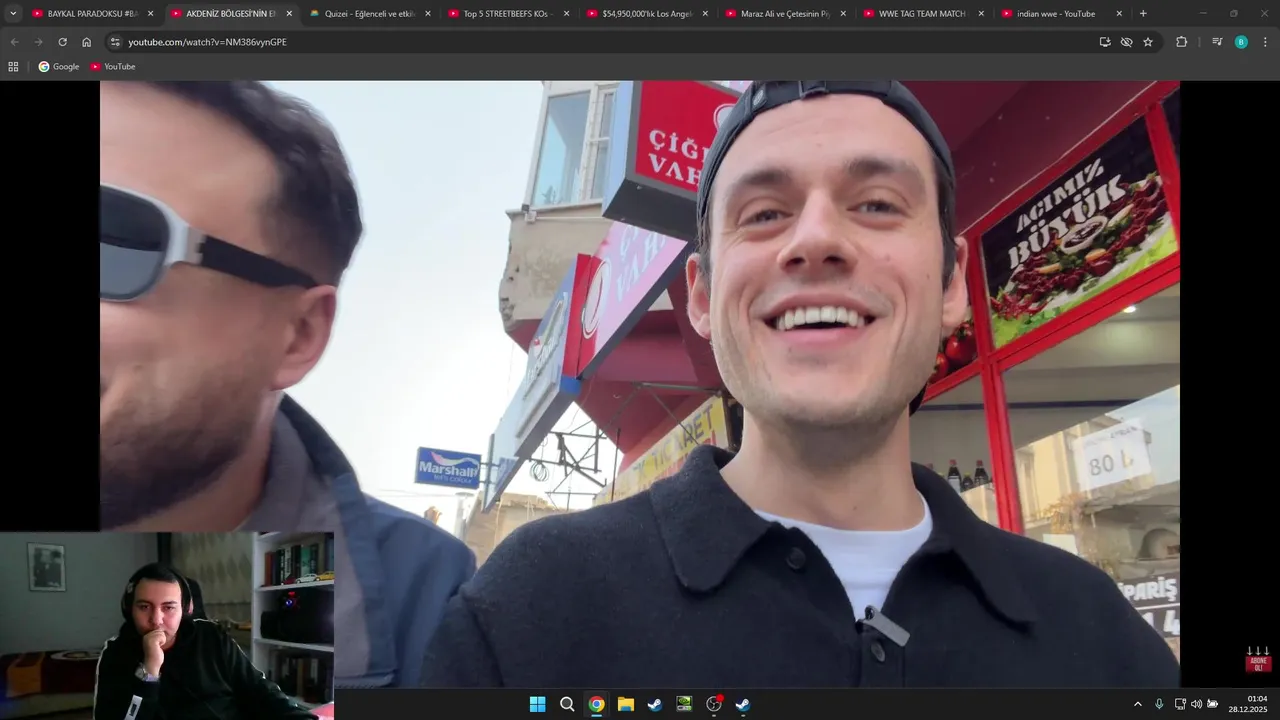Open Windows Search on the taskbar

tap(567, 704)
